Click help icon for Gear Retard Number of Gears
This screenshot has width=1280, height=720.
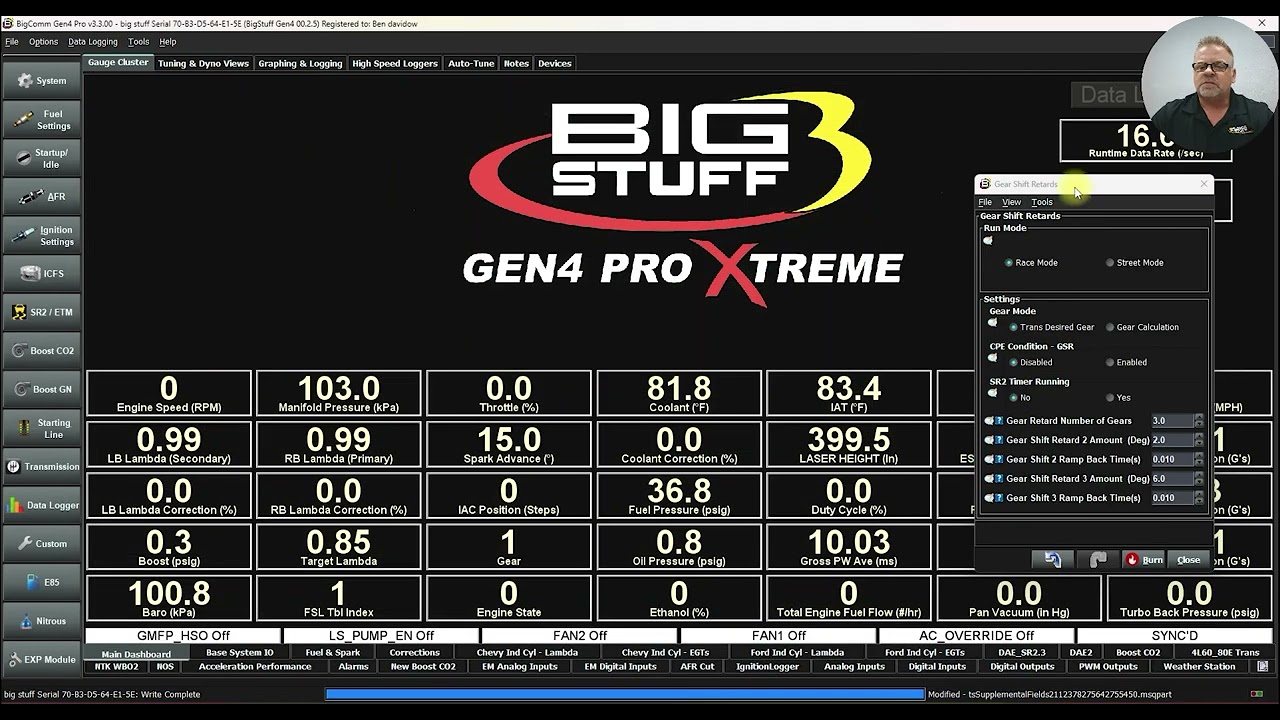tap(999, 421)
